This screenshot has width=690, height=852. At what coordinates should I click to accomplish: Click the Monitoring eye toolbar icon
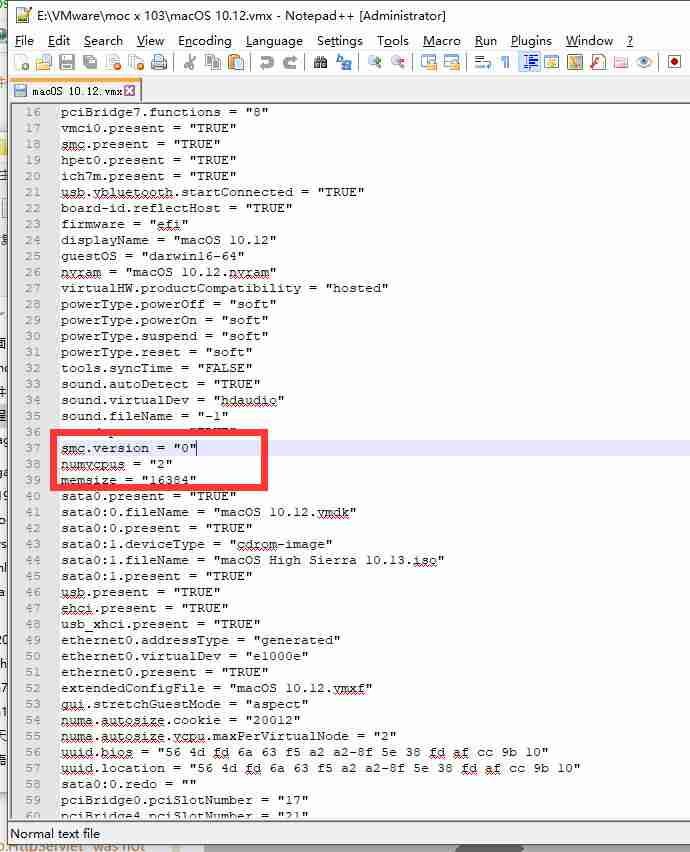tap(644, 62)
